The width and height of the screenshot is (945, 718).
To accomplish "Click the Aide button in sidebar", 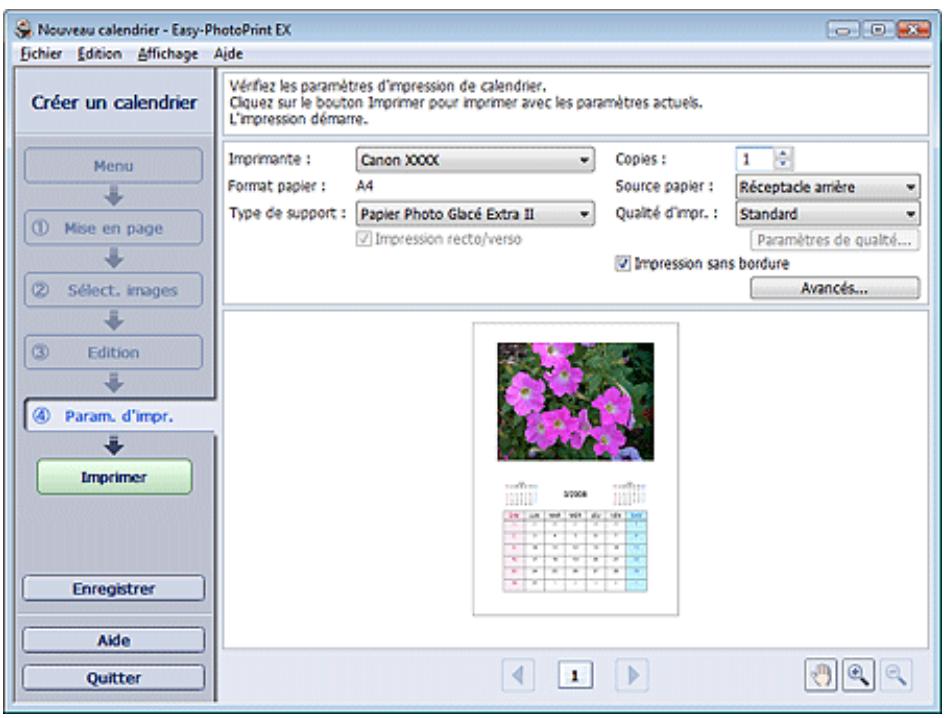I will 113,640.
